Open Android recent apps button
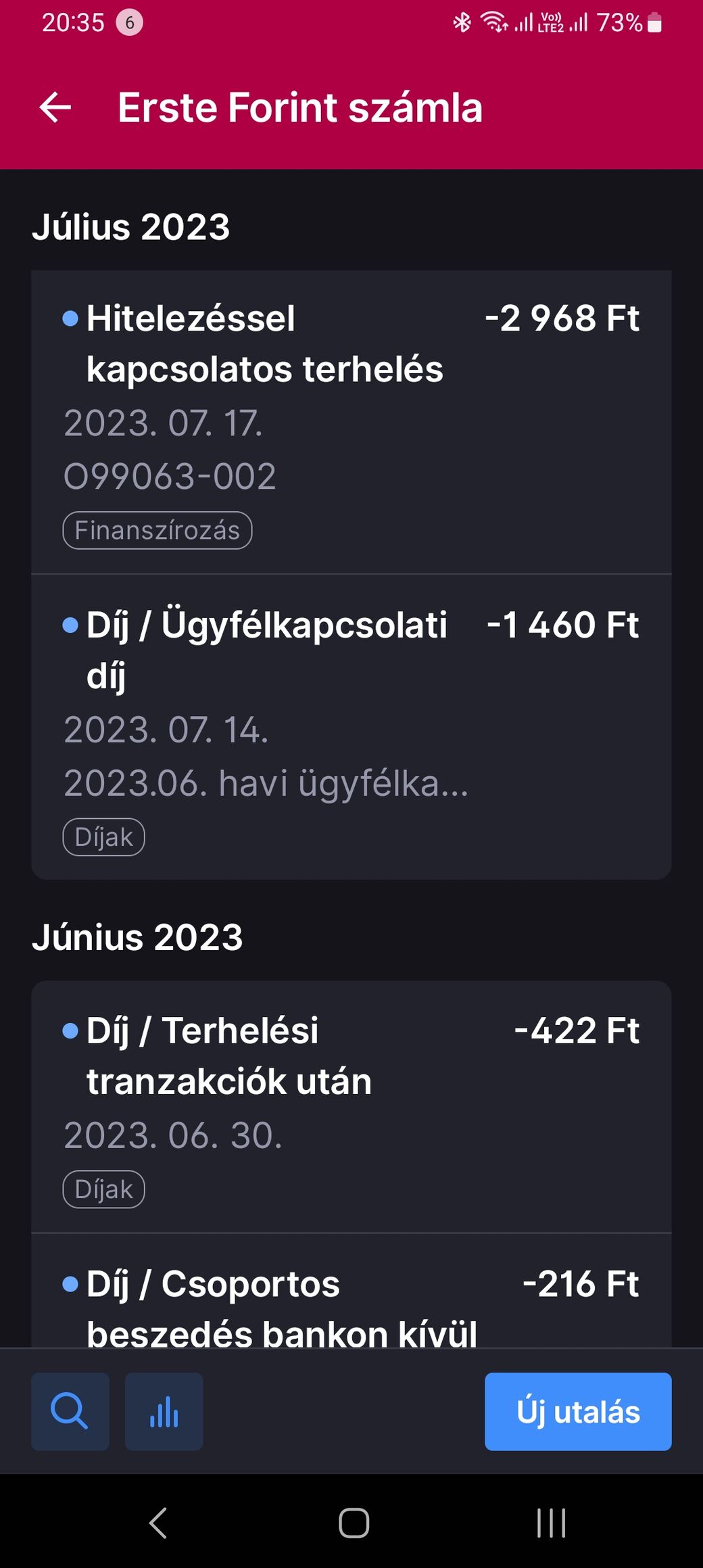The image size is (703, 1568). [551, 1523]
